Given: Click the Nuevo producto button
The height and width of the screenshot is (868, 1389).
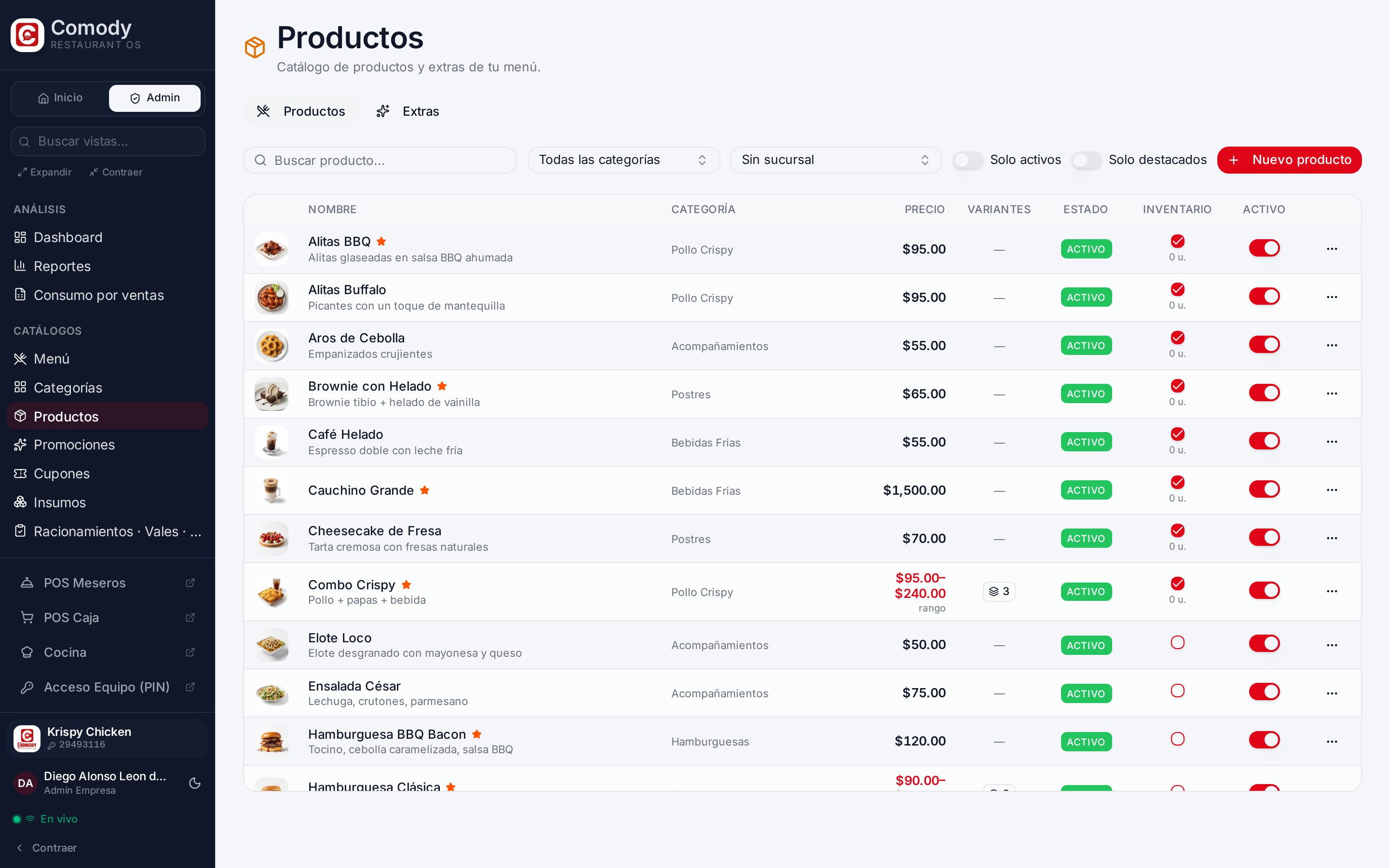Looking at the screenshot, I should [x=1289, y=160].
